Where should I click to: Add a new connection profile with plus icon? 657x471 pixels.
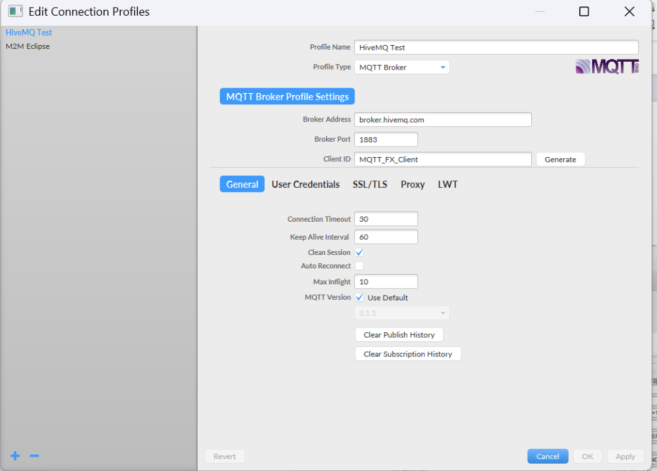coord(15,455)
